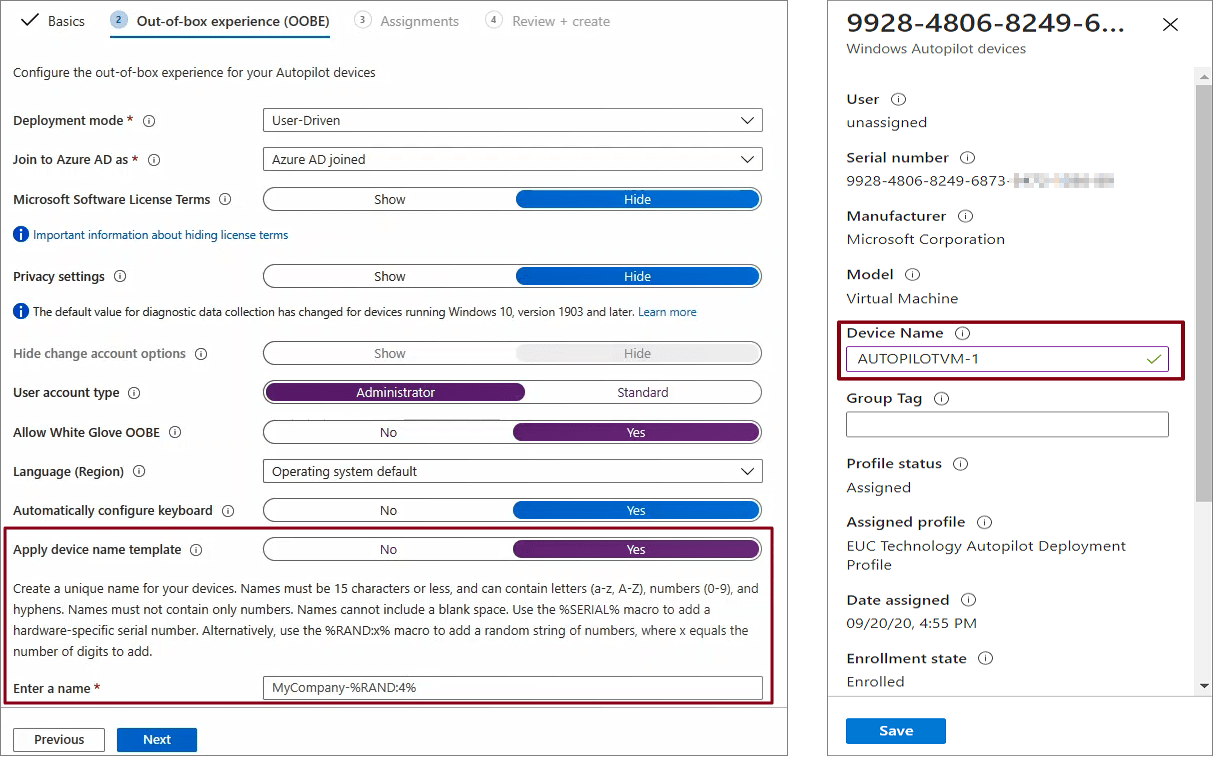Save the Autopilot device changes

click(895, 730)
